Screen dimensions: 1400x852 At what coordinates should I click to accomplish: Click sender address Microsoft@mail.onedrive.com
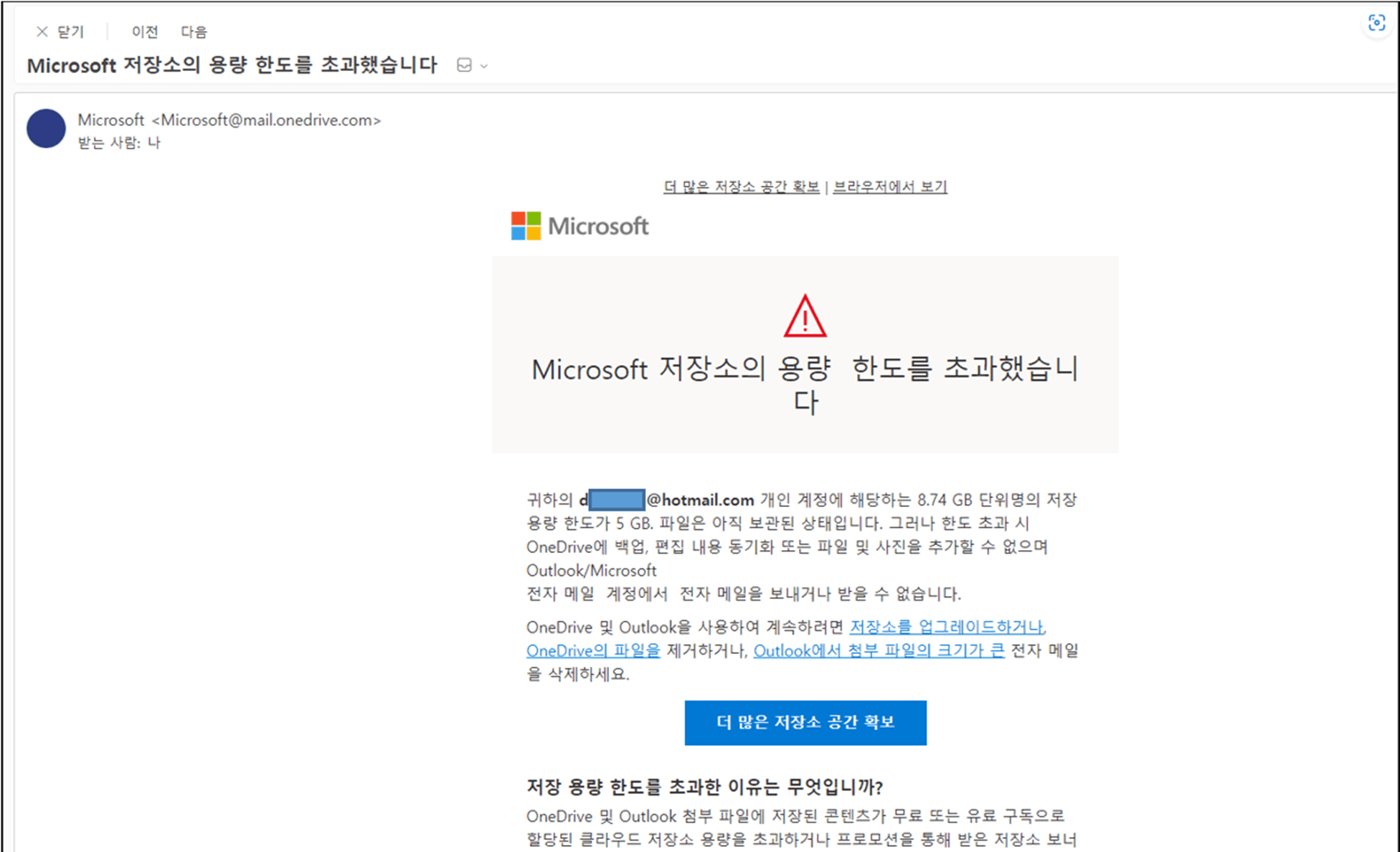click(267, 120)
